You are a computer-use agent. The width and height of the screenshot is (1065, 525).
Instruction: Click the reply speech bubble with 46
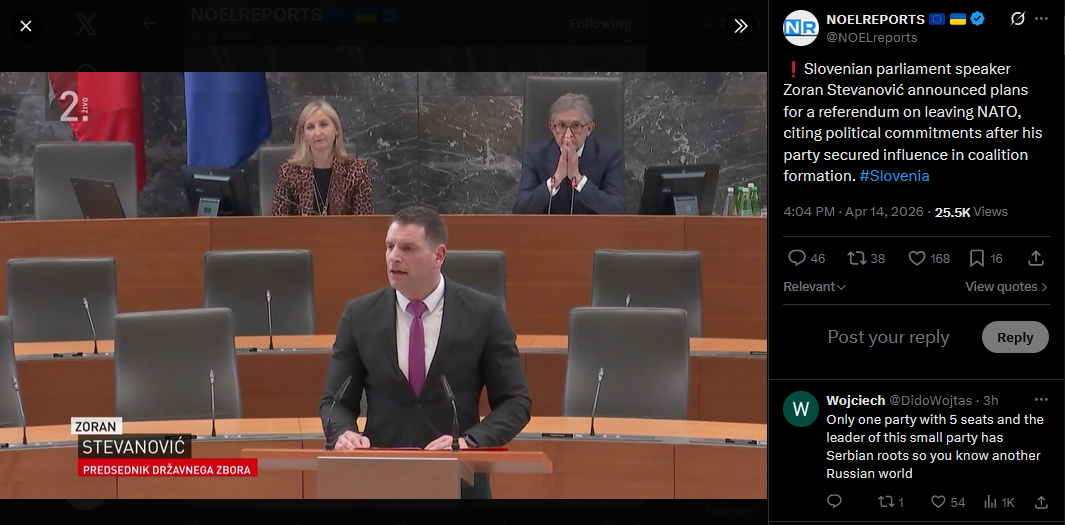pyautogui.click(x=806, y=258)
